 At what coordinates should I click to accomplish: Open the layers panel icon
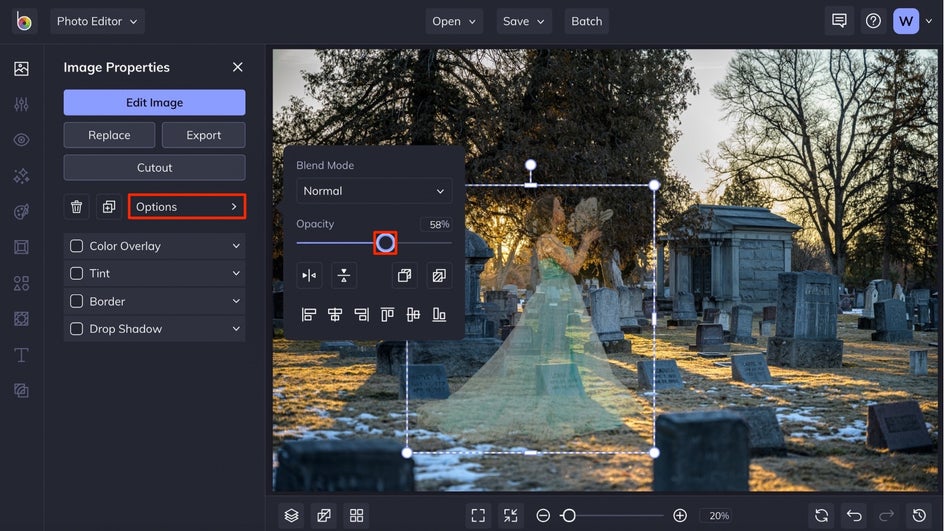[291, 515]
